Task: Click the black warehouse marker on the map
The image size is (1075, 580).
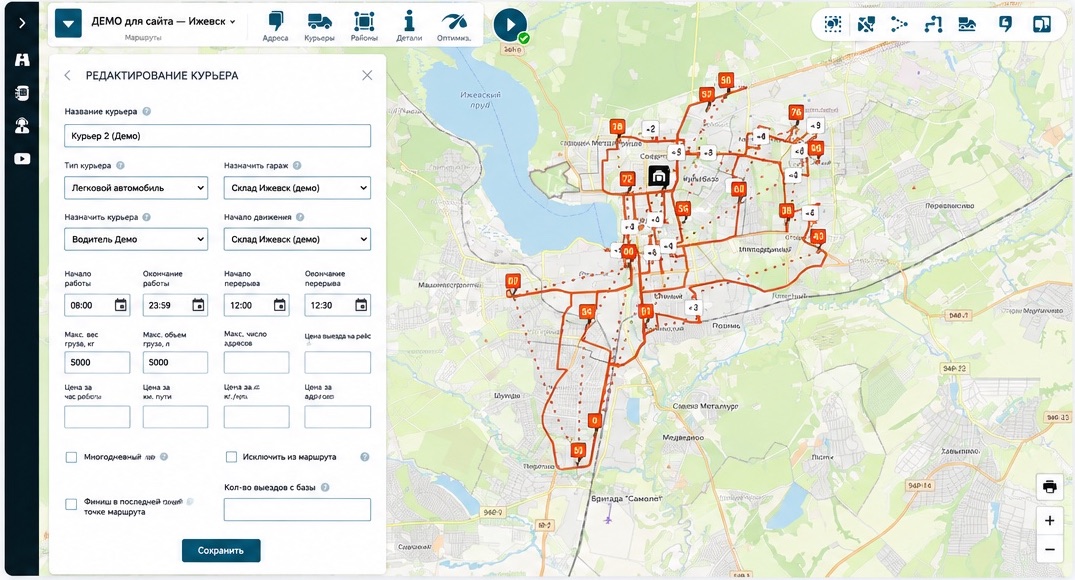Action: [658, 176]
